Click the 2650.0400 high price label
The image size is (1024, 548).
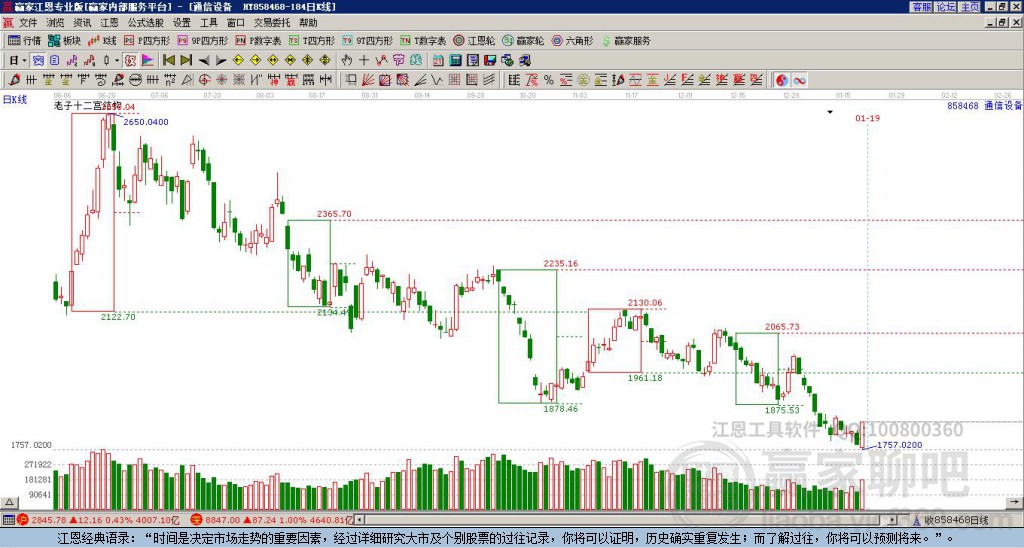(x=146, y=122)
